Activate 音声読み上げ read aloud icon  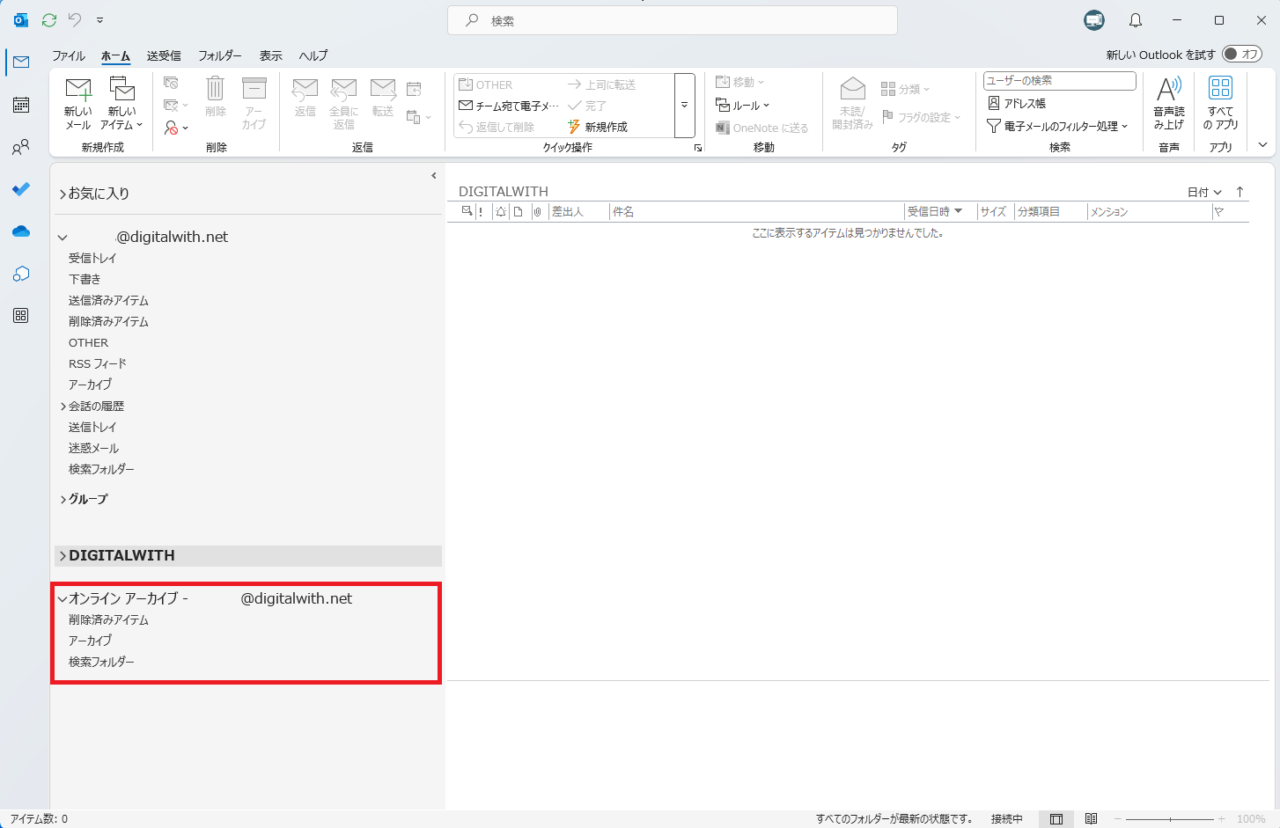click(1168, 103)
